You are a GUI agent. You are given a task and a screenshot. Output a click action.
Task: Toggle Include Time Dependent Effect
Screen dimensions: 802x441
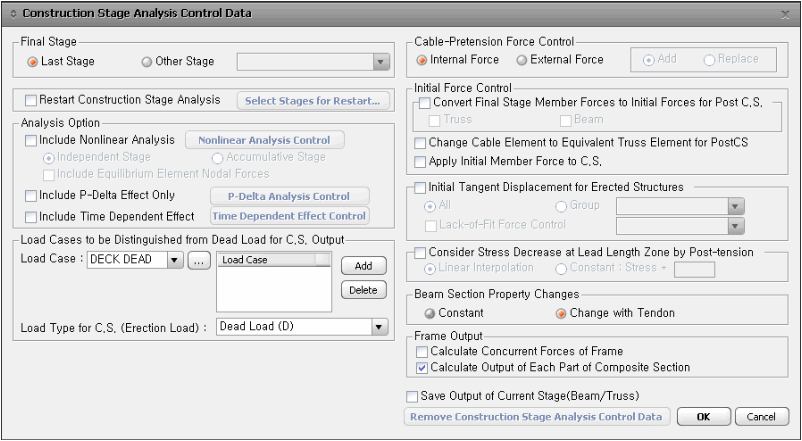tap(31, 216)
